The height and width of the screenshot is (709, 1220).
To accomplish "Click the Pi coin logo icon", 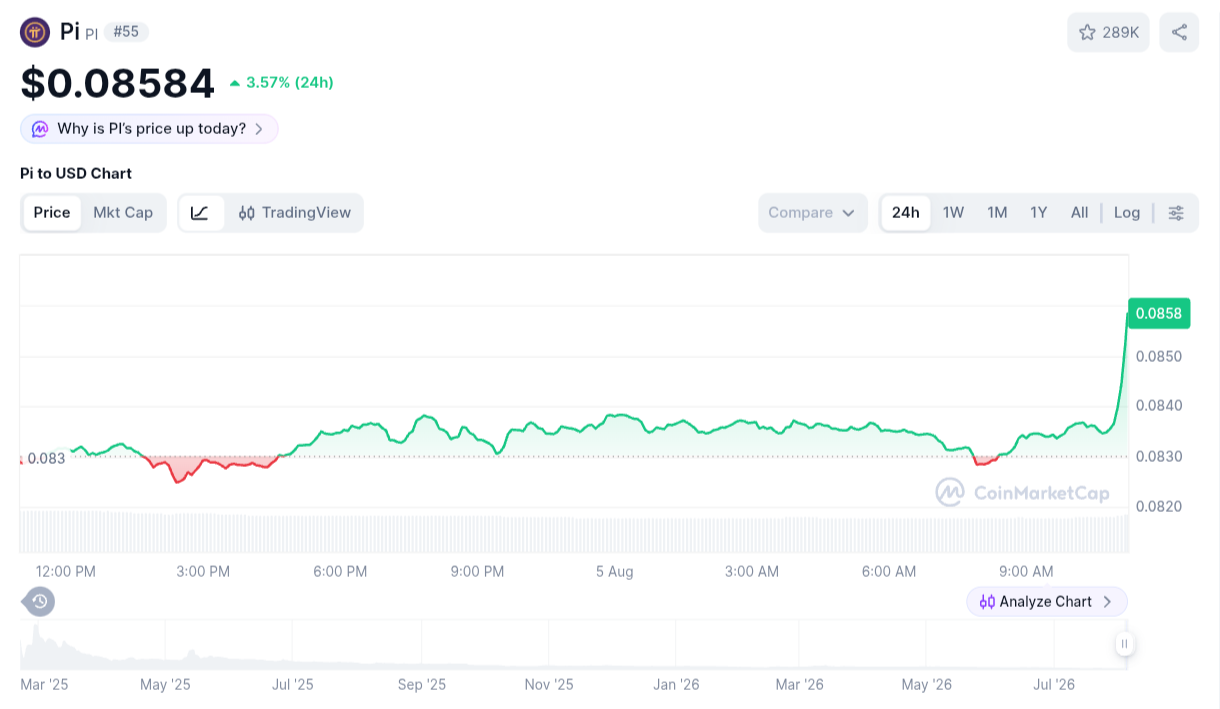I will coord(35,32).
